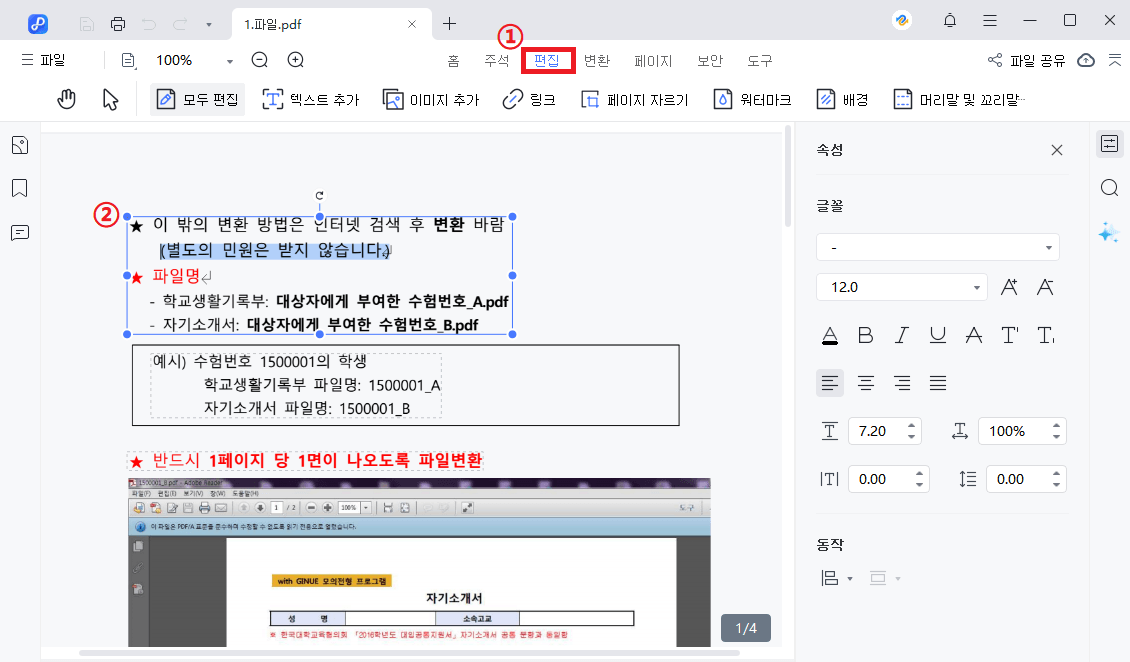Viewport: 1130px width, 662px height.
Task: Select the arrow Select tool
Action: (110, 99)
